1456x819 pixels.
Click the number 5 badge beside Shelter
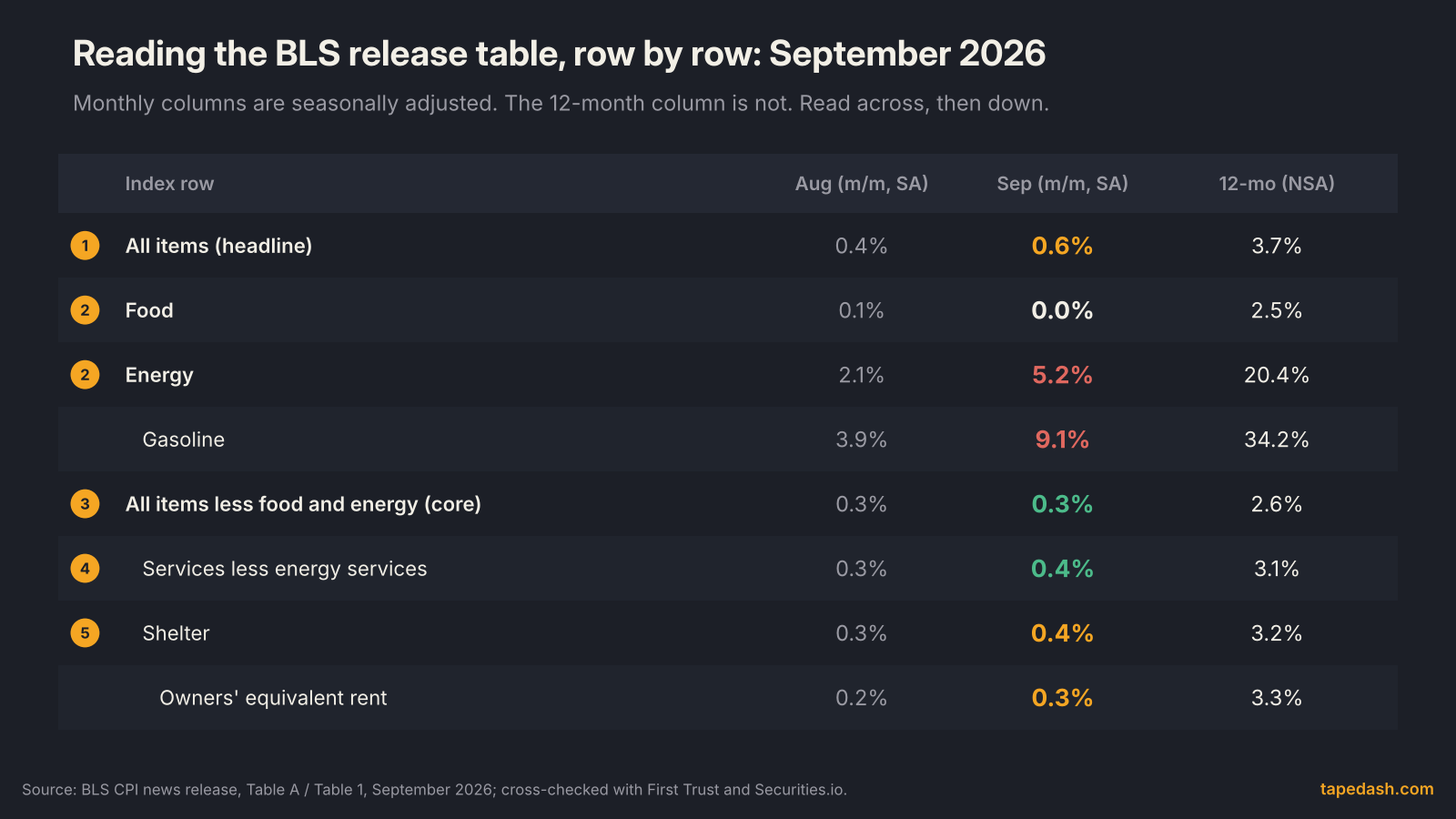(x=86, y=633)
